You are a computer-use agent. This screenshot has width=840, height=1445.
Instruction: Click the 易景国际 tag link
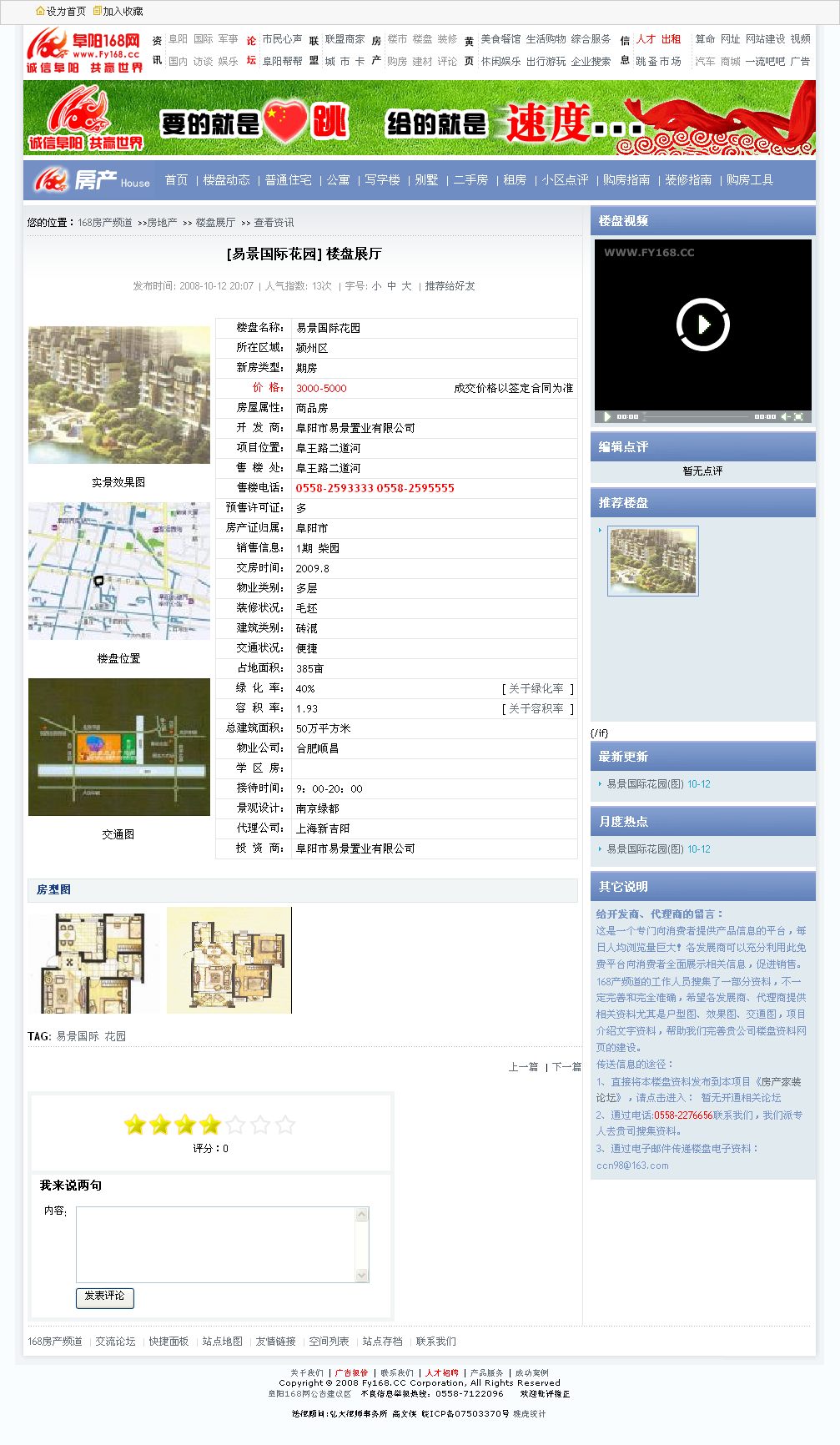pos(78,1036)
